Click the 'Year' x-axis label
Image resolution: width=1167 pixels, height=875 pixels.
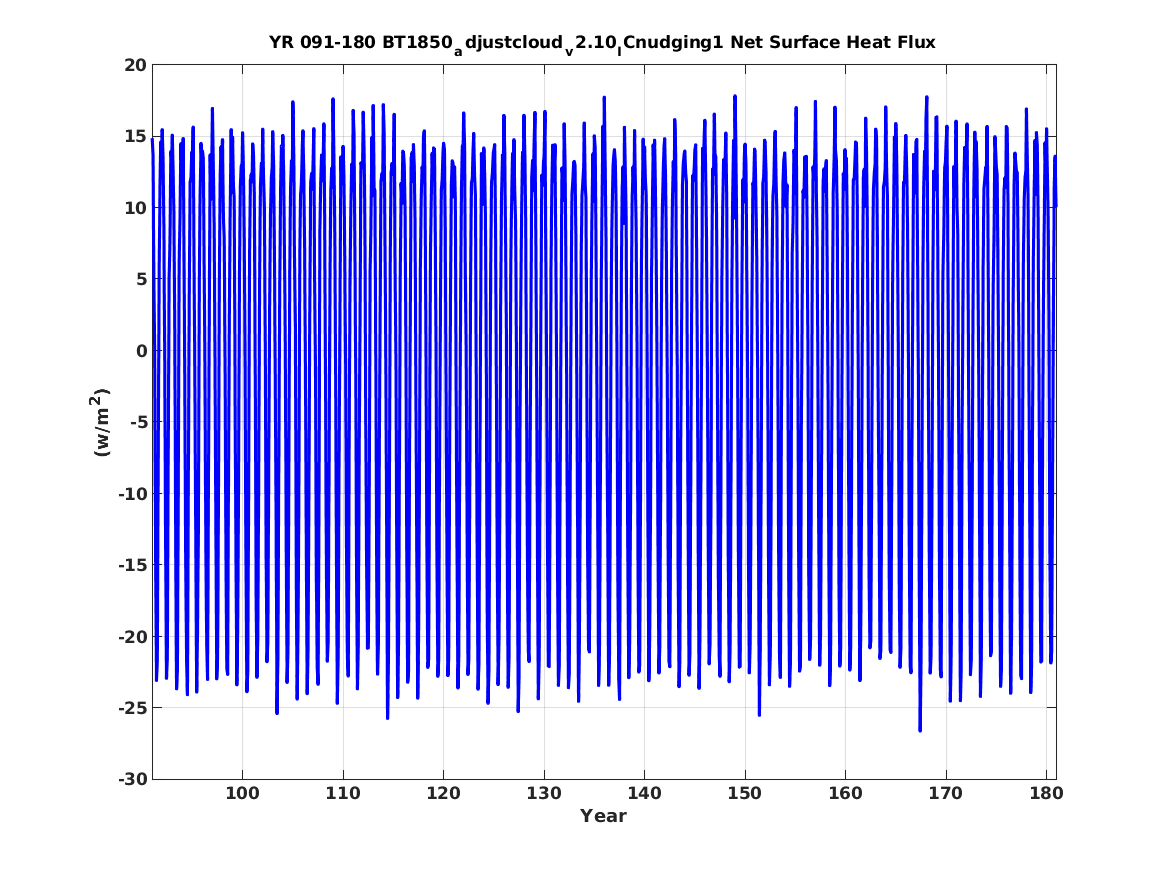point(604,816)
